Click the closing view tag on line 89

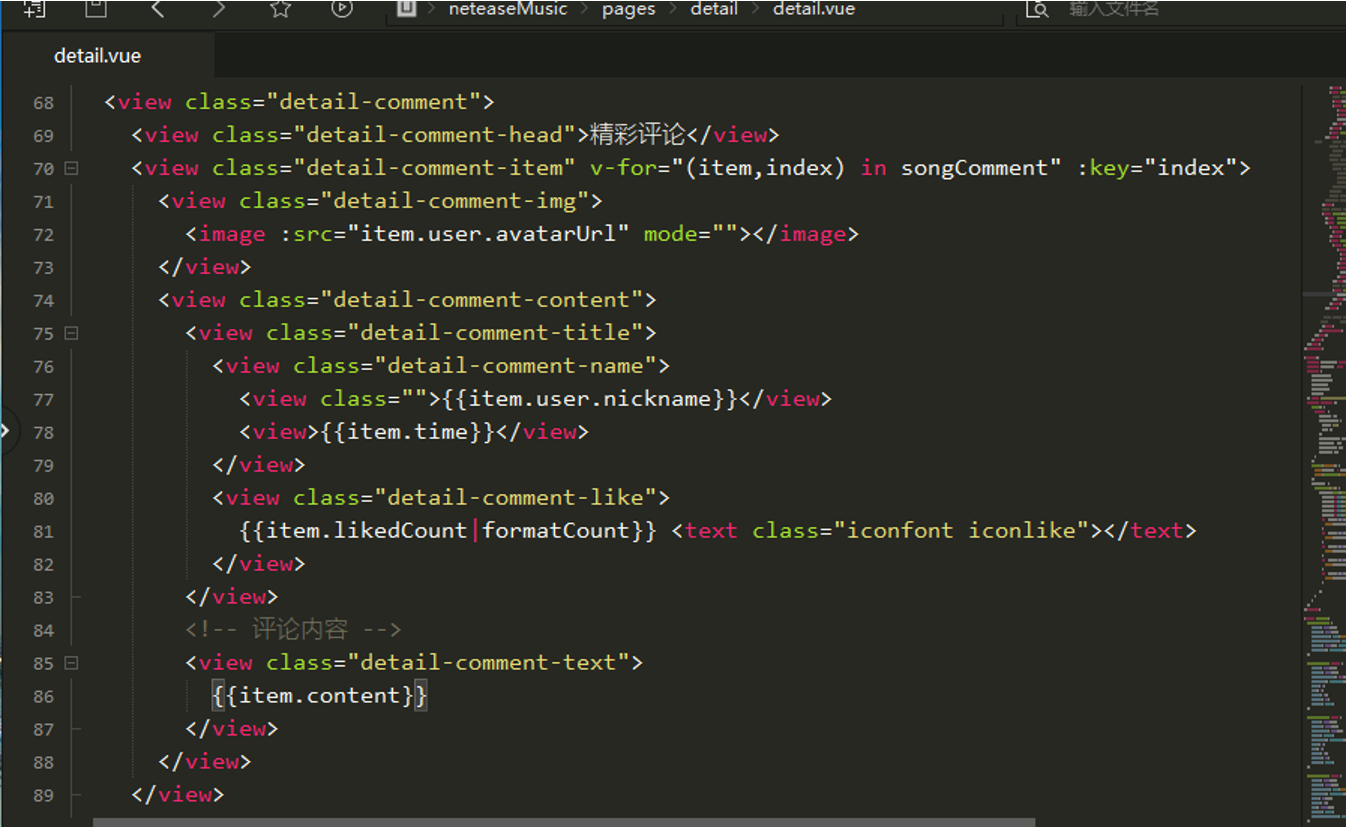click(177, 794)
